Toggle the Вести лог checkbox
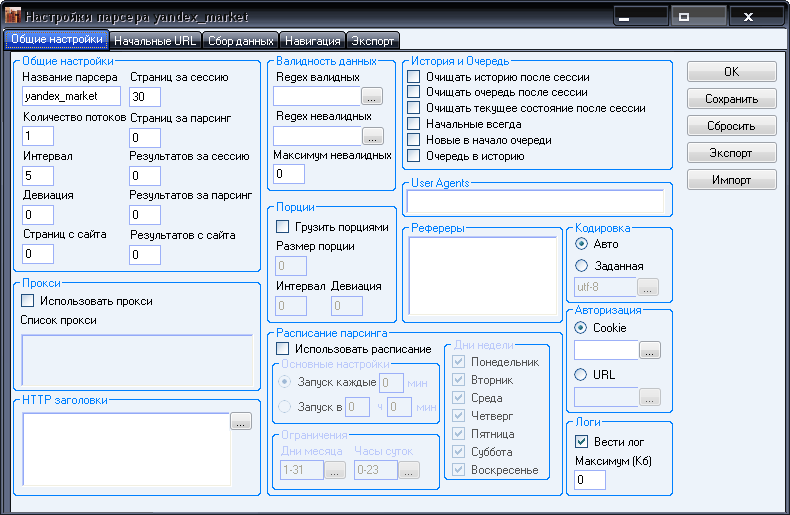Image resolution: width=790 pixels, height=515 pixels. (x=582, y=441)
